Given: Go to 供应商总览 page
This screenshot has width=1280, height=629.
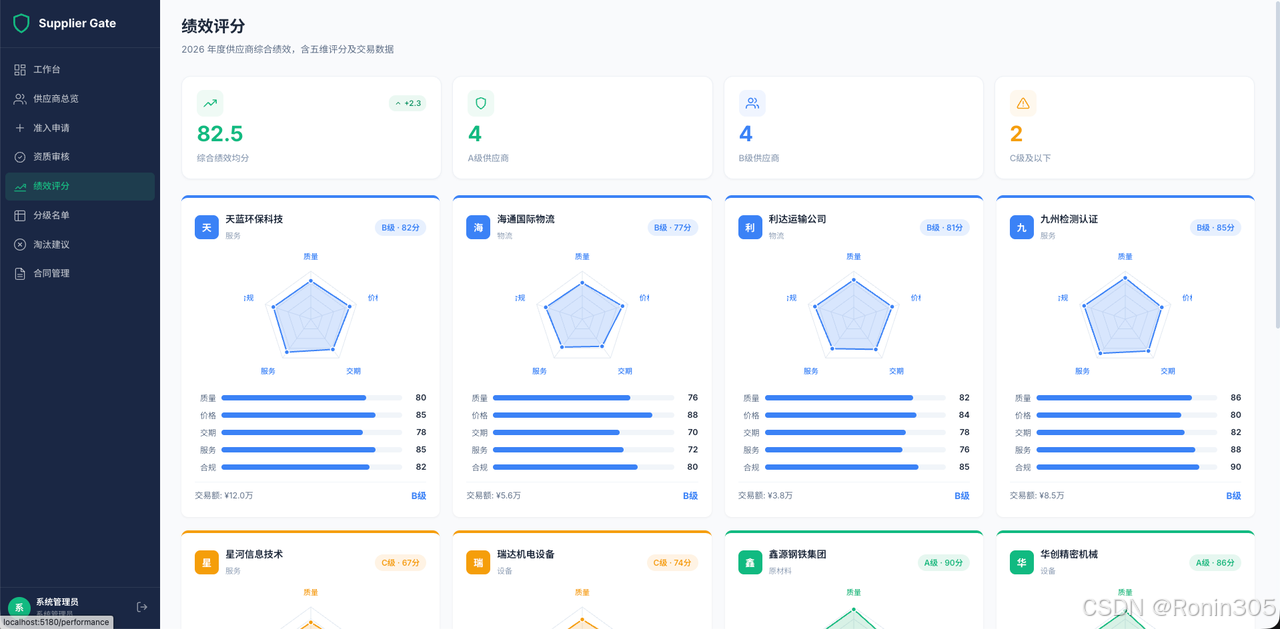Looking at the screenshot, I should click(80, 99).
